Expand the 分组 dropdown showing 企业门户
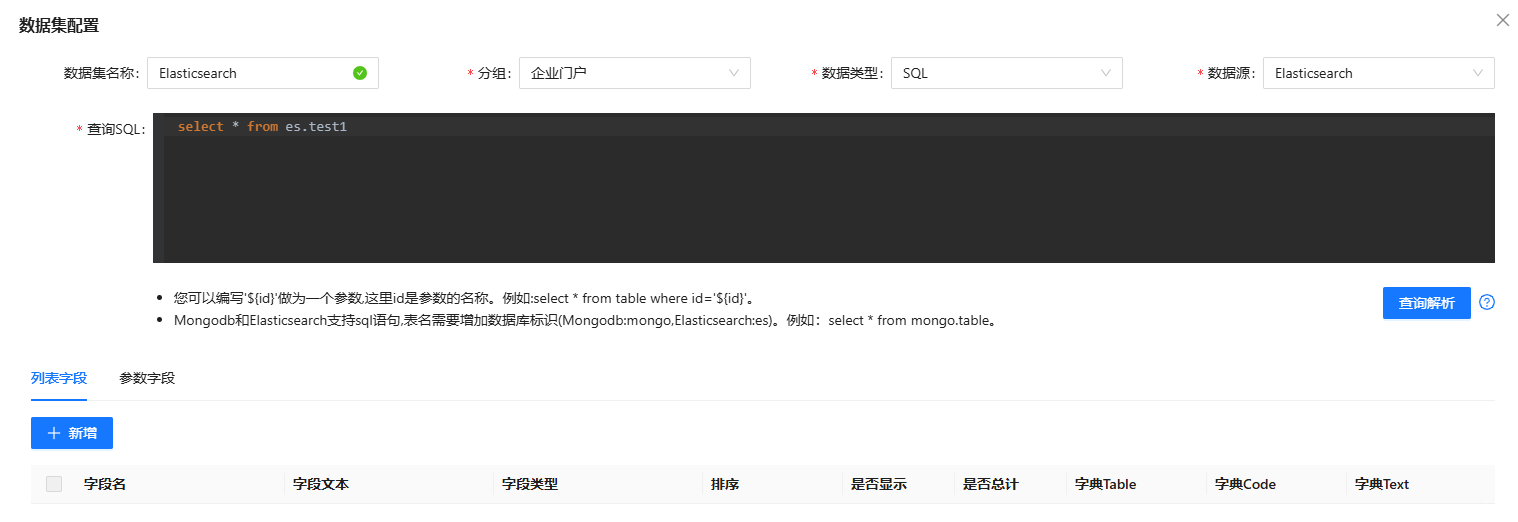 coord(634,73)
